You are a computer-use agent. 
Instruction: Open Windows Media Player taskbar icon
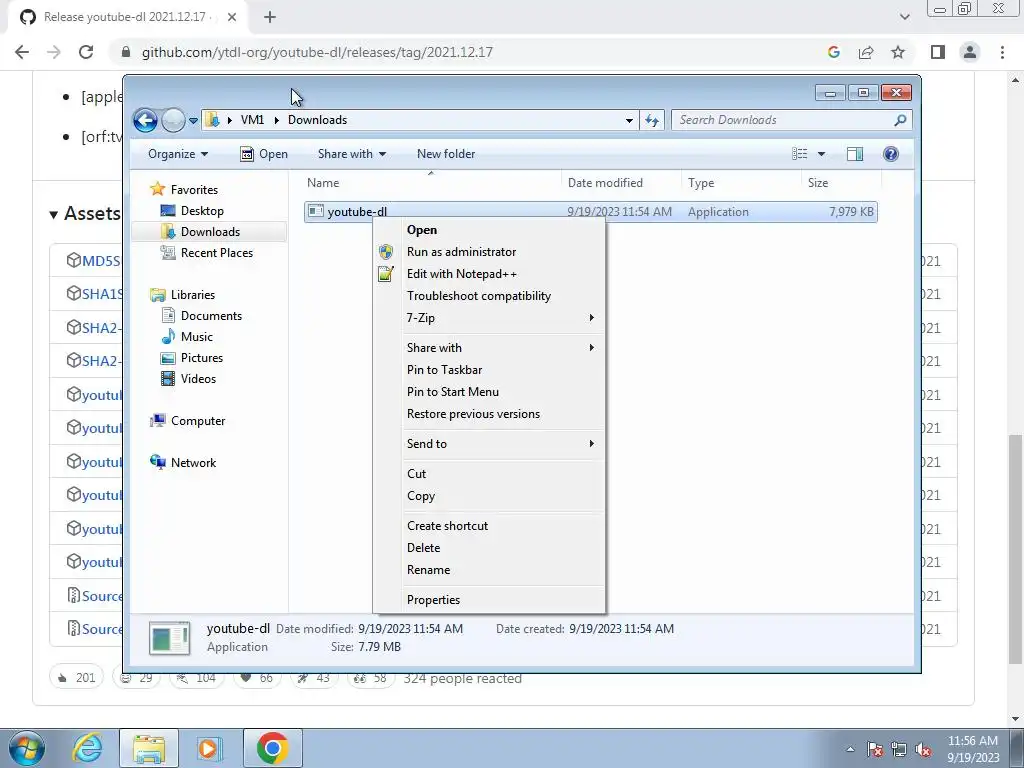(x=208, y=748)
